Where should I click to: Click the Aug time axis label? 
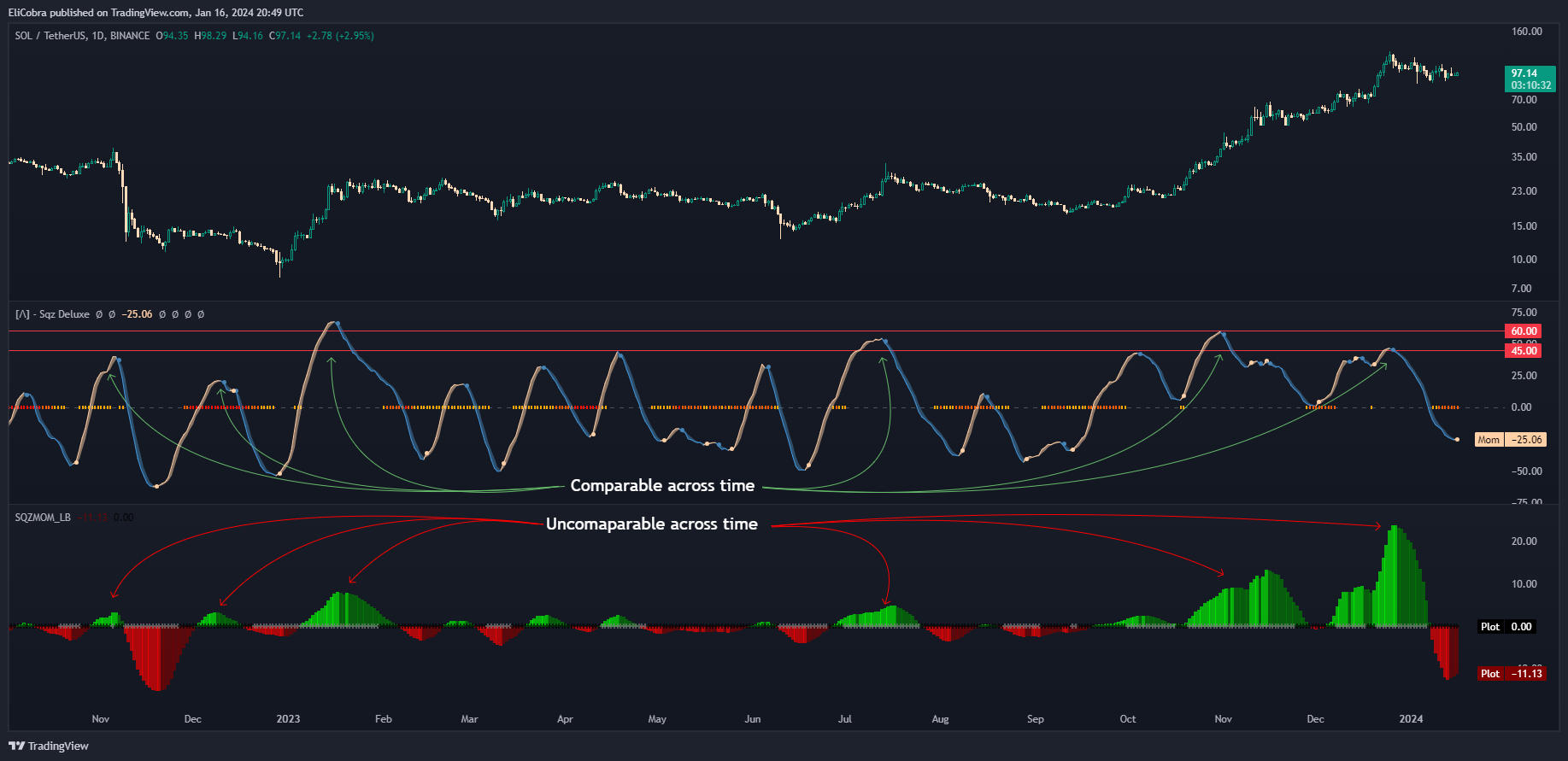coord(940,719)
